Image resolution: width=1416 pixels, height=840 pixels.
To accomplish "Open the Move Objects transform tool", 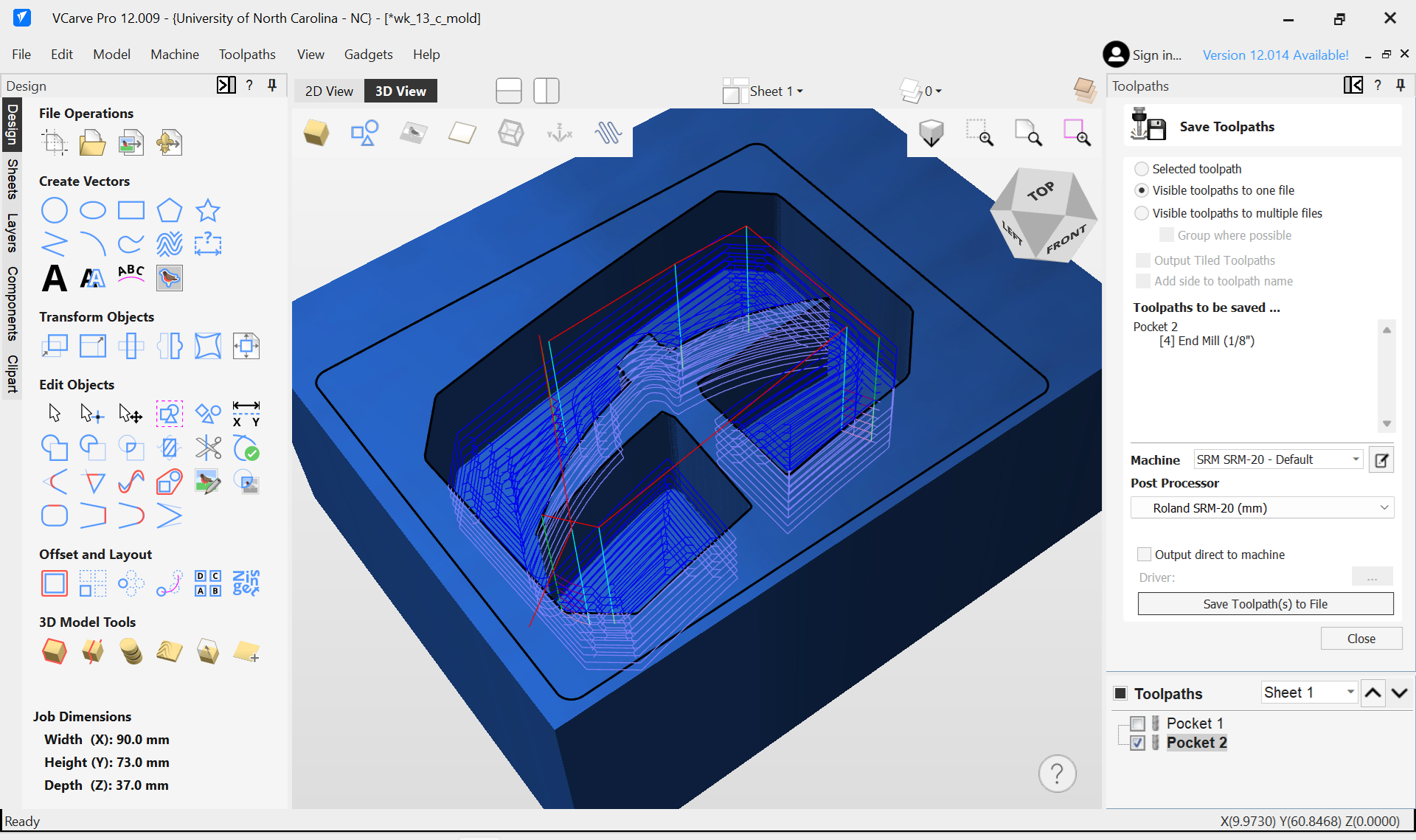I will [55, 346].
